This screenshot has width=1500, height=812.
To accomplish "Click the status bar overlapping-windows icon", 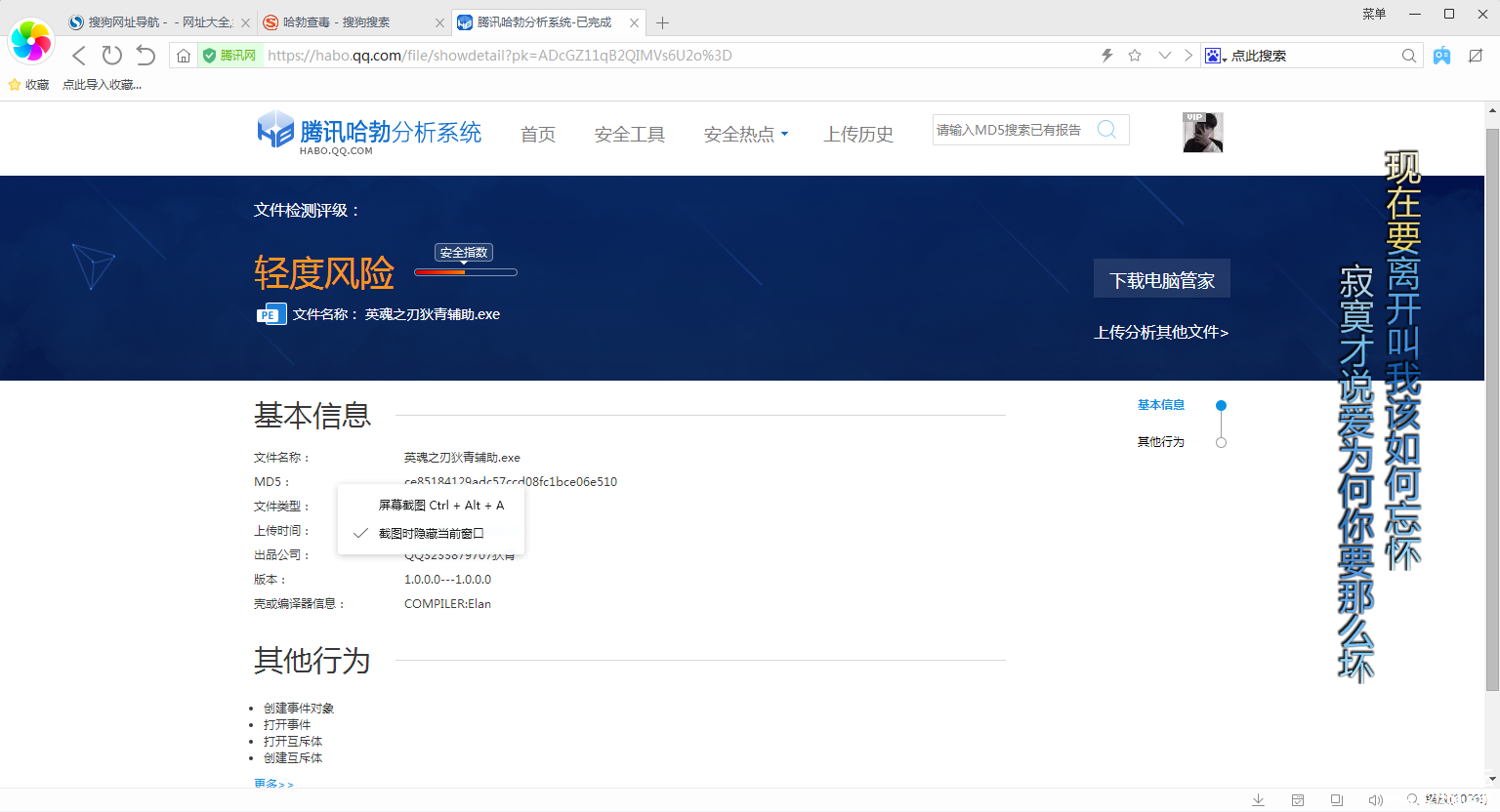I will (1337, 800).
